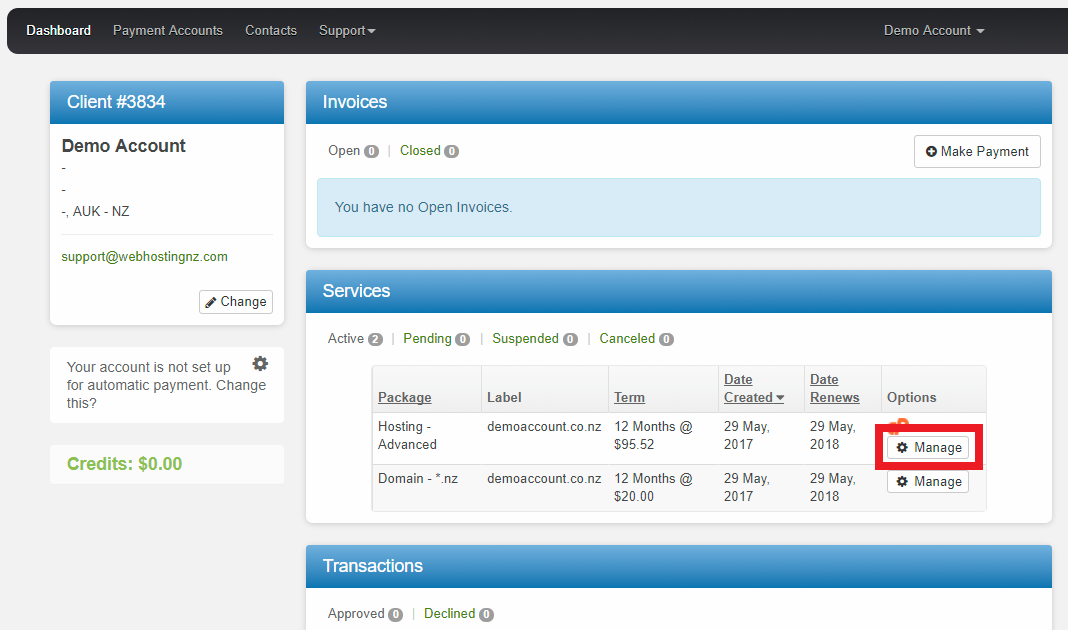Click the support@webhostingnz.com email link
The width and height of the screenshot is (1068, 630).
[145, 257]
